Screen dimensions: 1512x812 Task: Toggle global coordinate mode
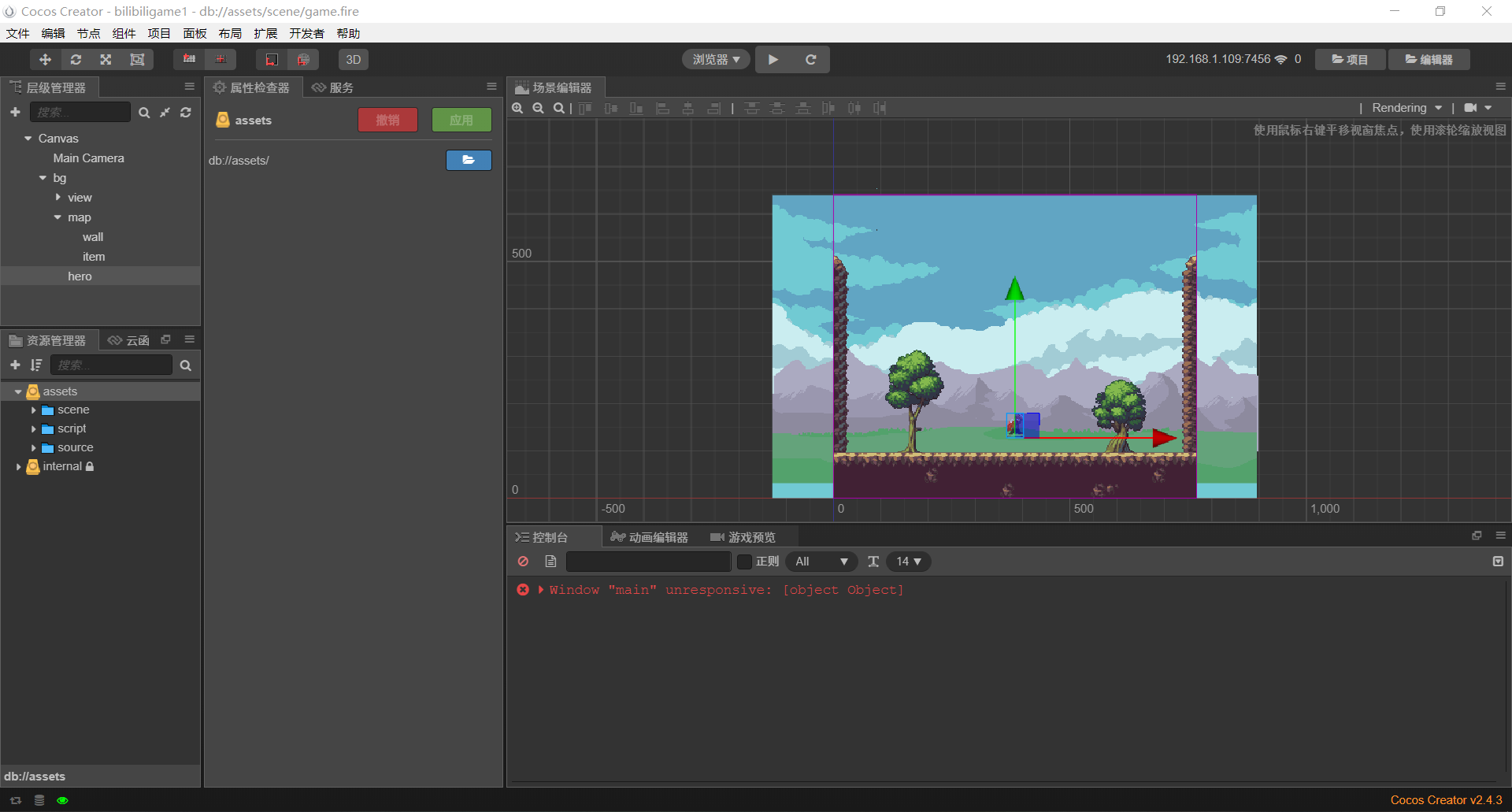303,60
